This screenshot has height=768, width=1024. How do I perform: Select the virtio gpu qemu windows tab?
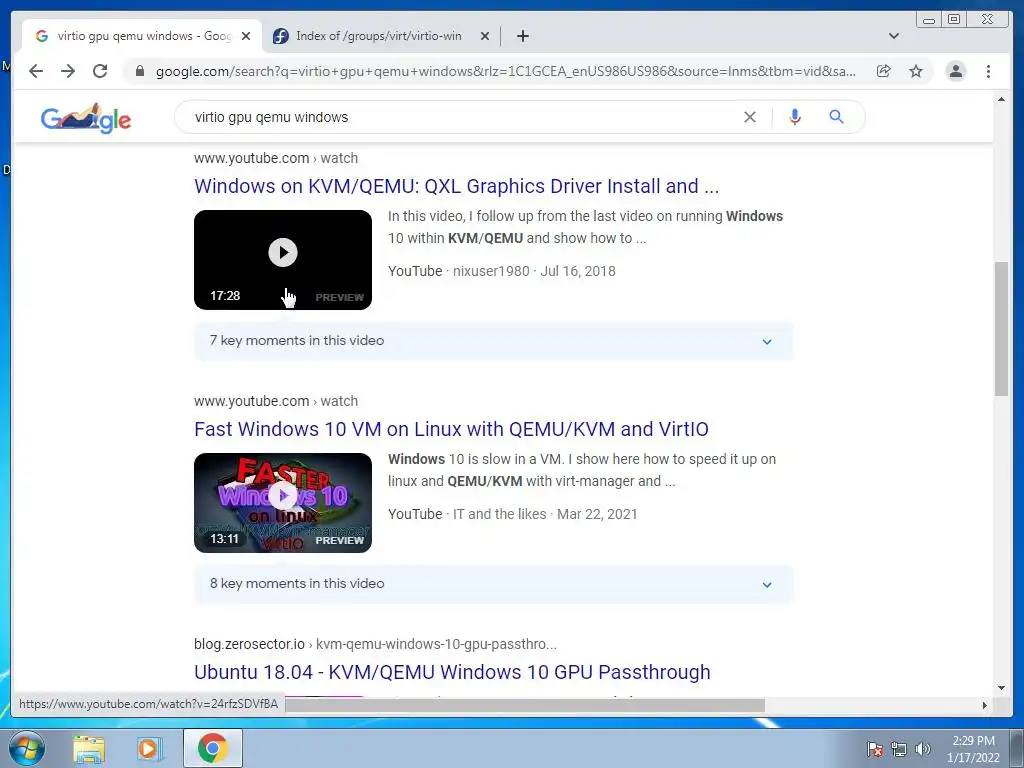coord(144,36)
